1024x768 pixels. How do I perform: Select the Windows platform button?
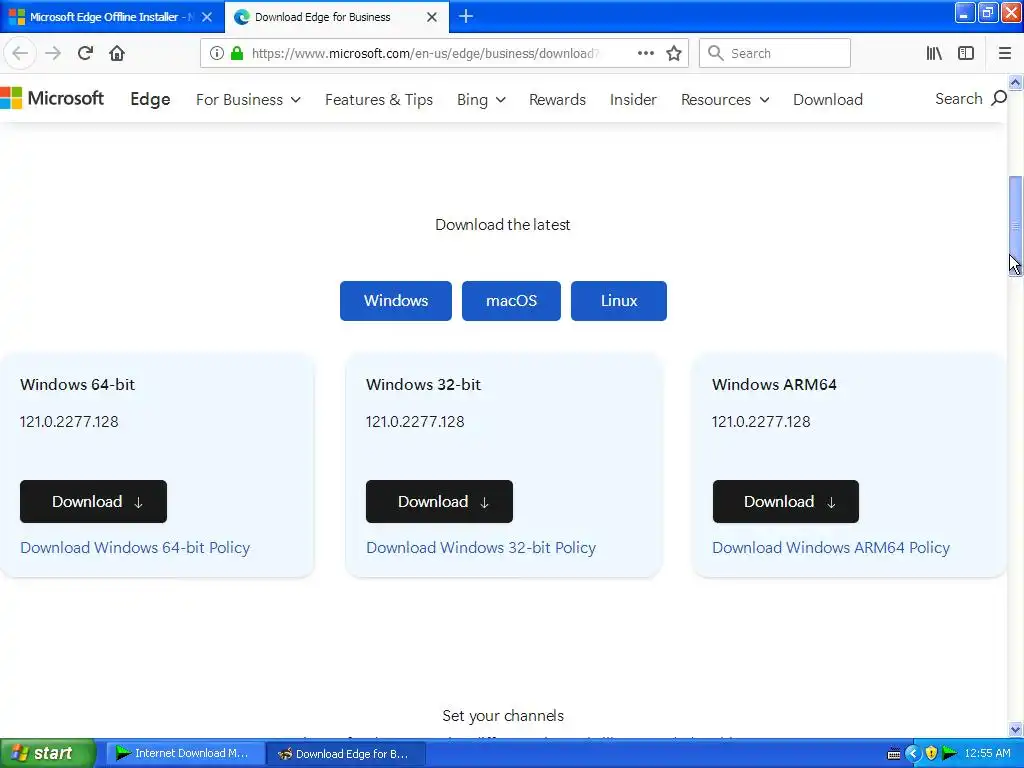click(x=396, y=300)
